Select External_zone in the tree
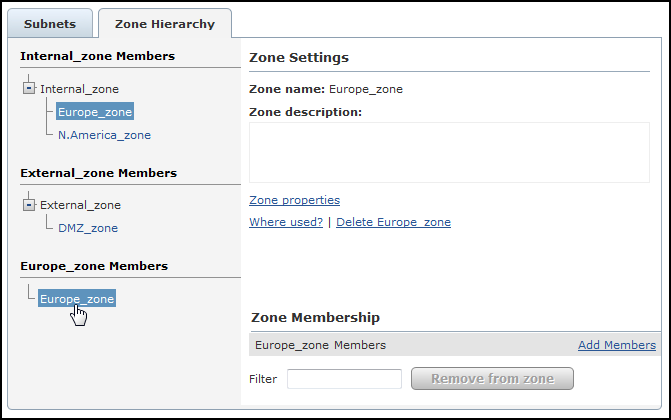 point(80,205)
